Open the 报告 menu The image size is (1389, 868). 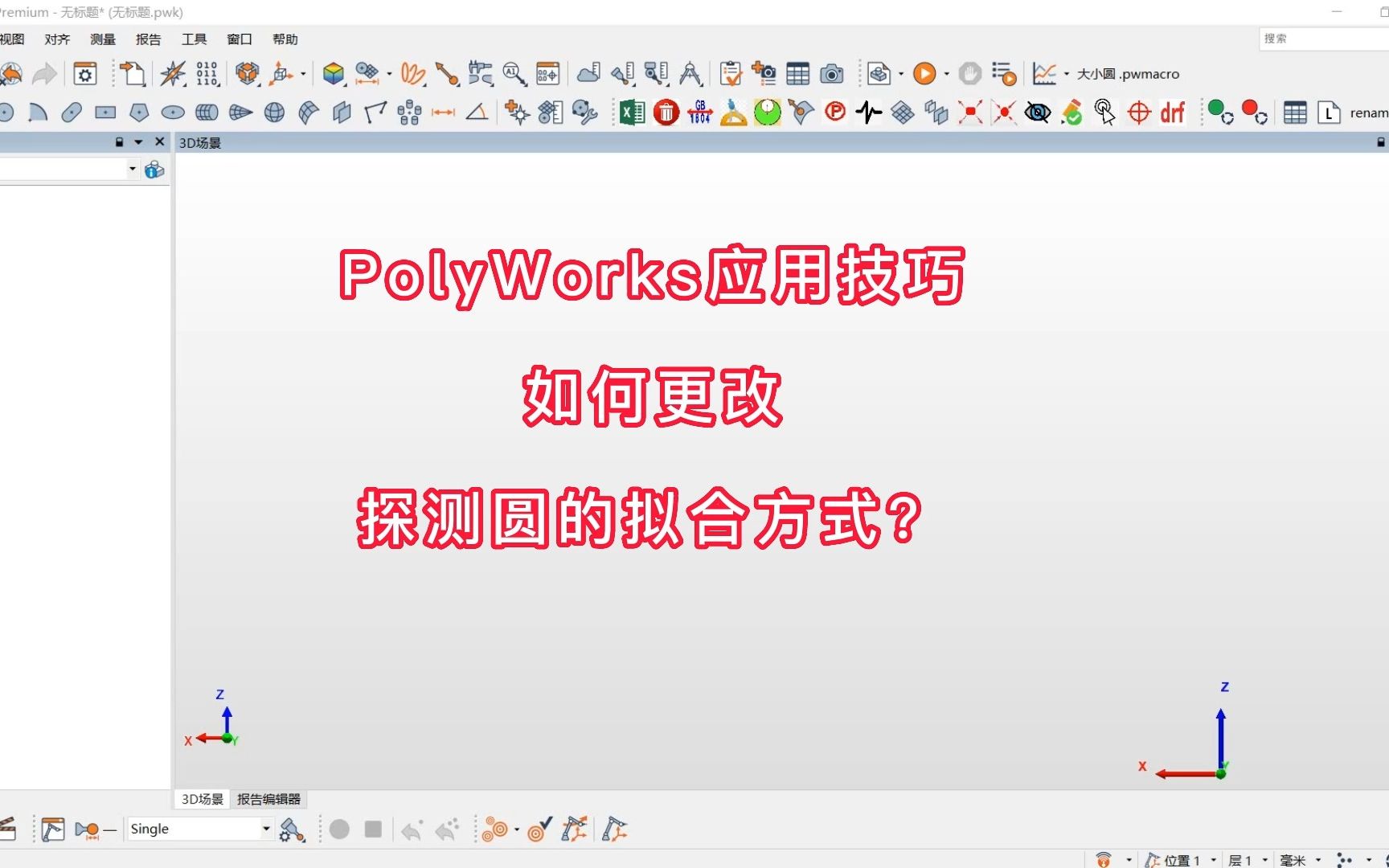click(x=149, y=39)
